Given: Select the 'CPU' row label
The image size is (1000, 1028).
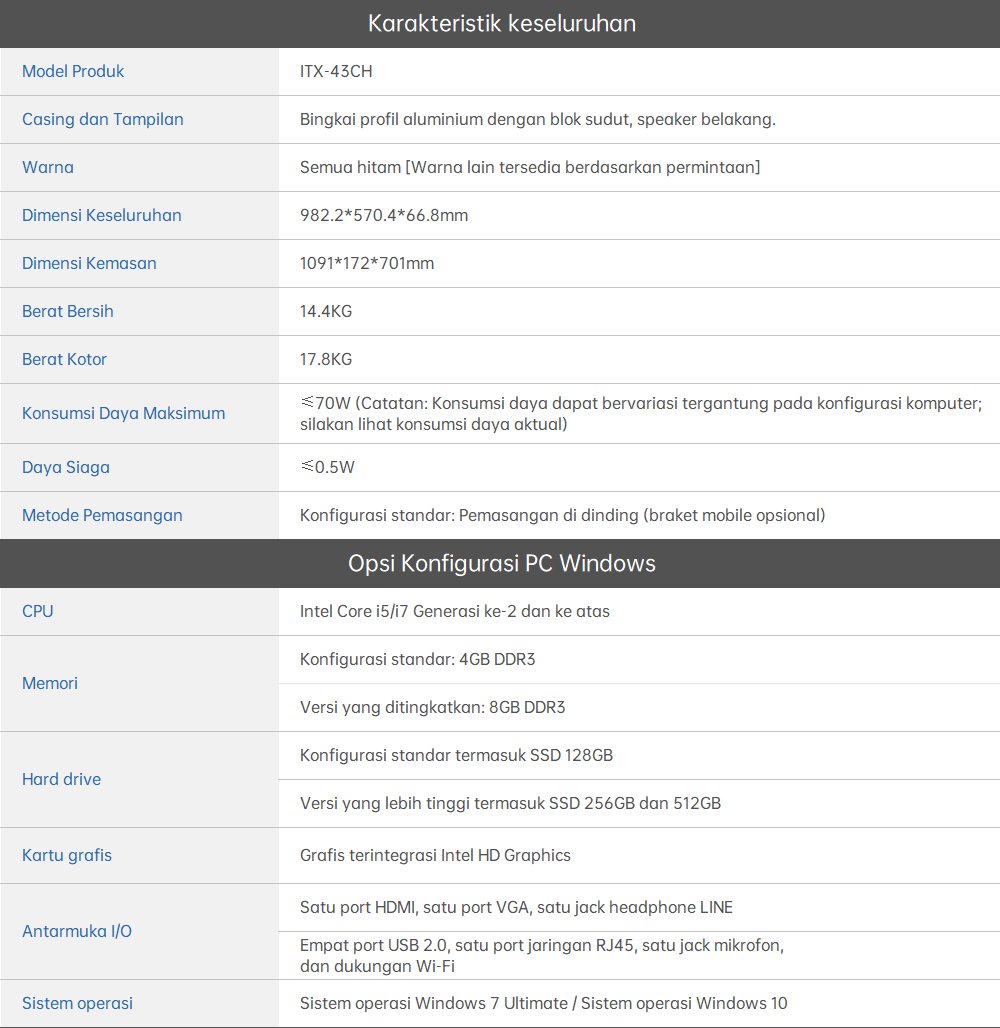Looking at the screenshot, I should pyautogui.click(x=38, y=611).
